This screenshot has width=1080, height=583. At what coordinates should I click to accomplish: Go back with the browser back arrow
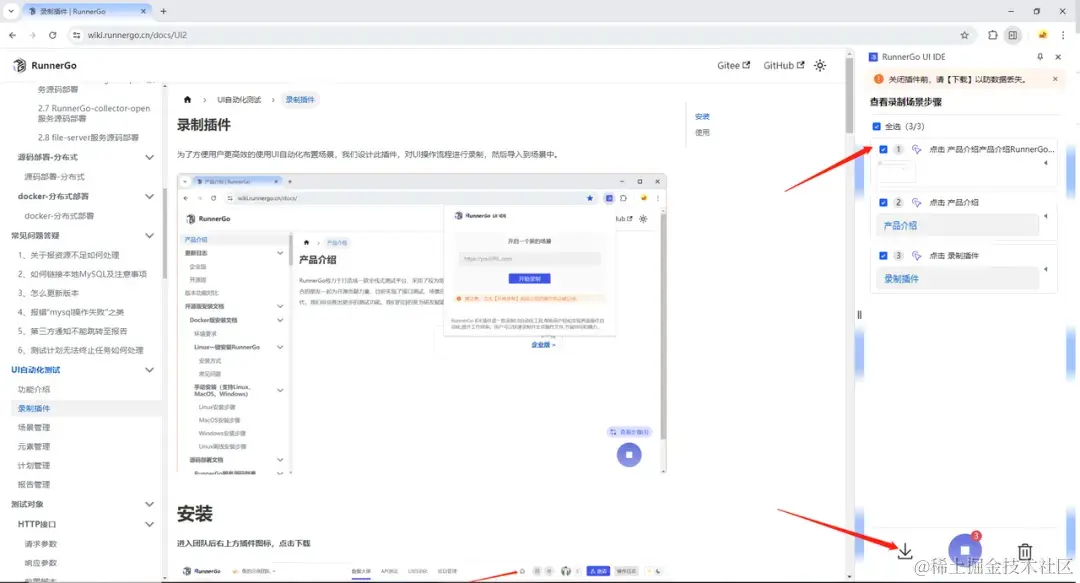coord(12,35)
